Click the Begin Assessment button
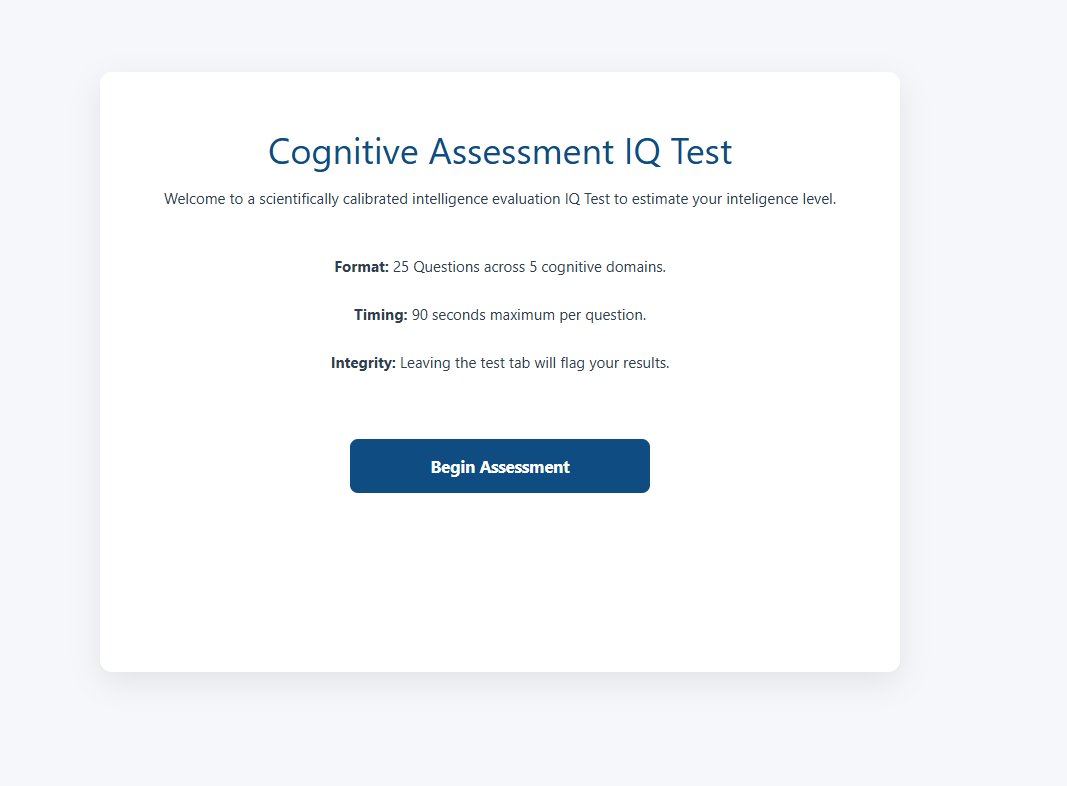 click(500, 466)
